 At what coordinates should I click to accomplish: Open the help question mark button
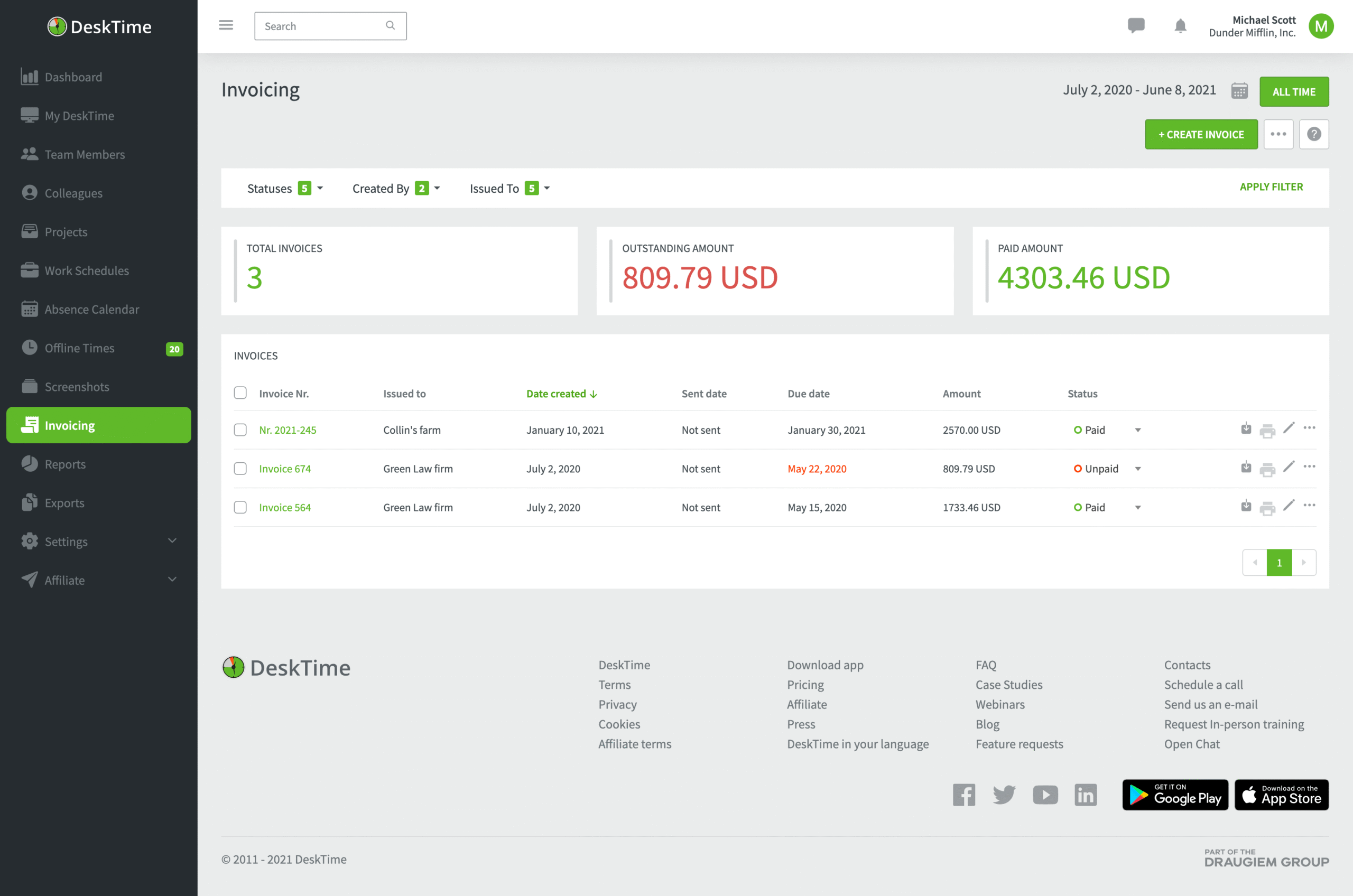coord(1314,134)
